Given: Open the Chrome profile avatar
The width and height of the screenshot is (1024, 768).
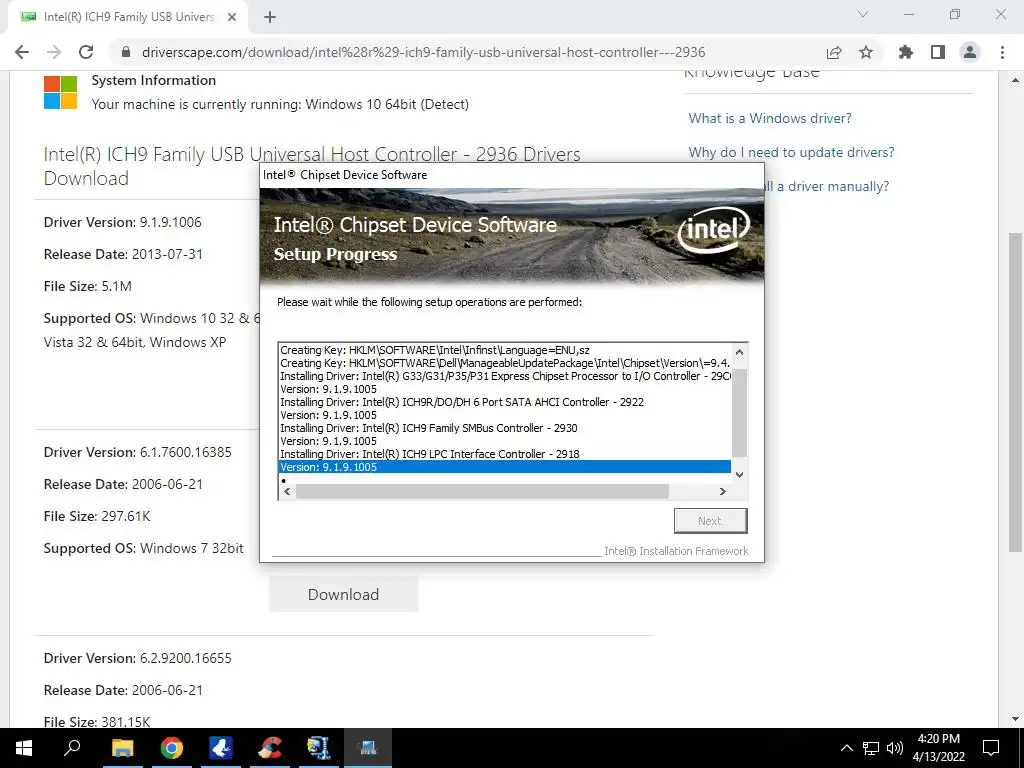Looking at the screenshot, I should pos(970,52).
